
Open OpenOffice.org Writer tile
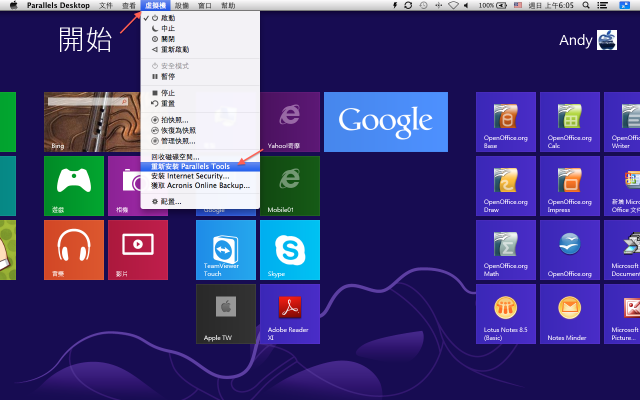click(622, 122)
